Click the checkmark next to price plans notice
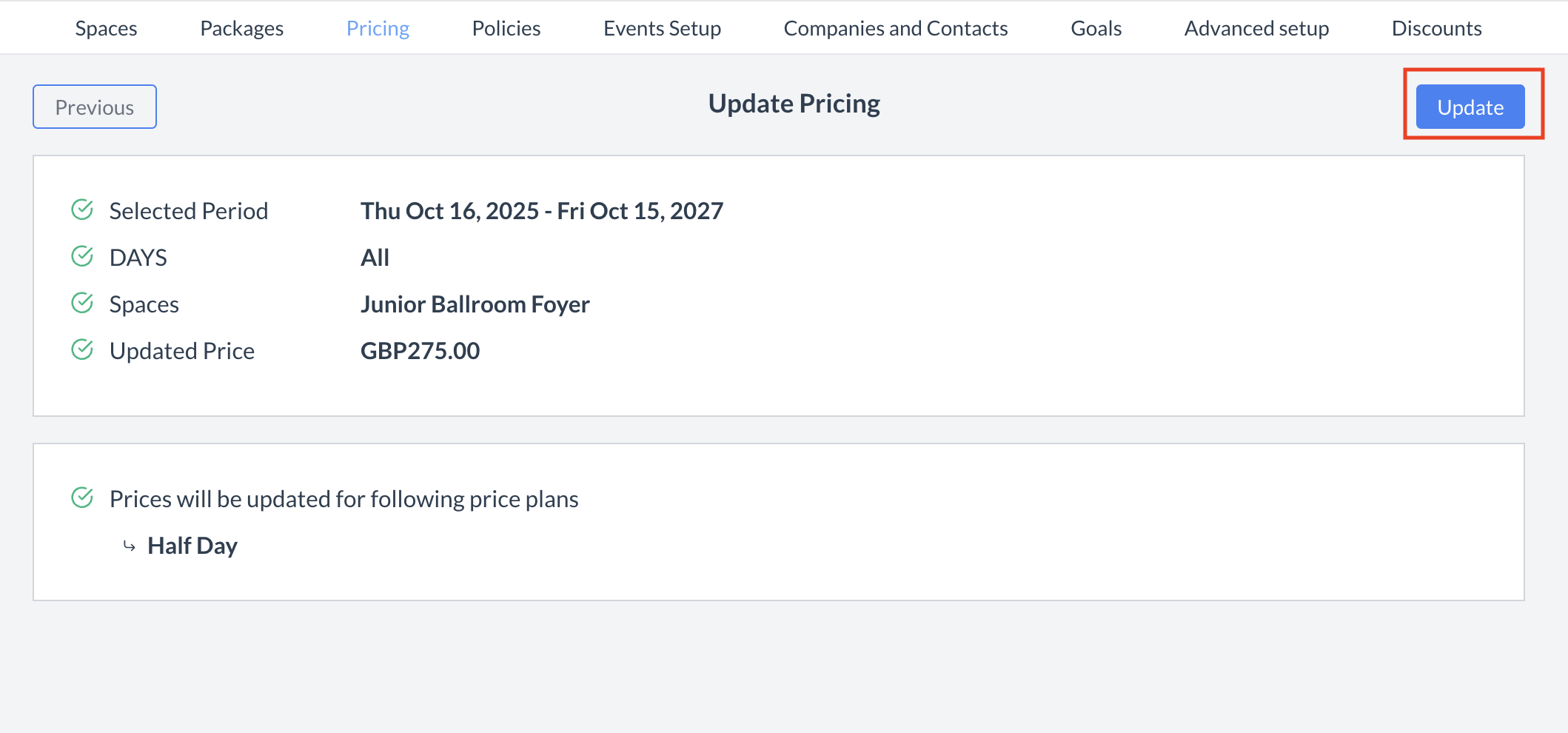Image resolution: width=1568 pixels, height=733 pixels. click(83, 498)
